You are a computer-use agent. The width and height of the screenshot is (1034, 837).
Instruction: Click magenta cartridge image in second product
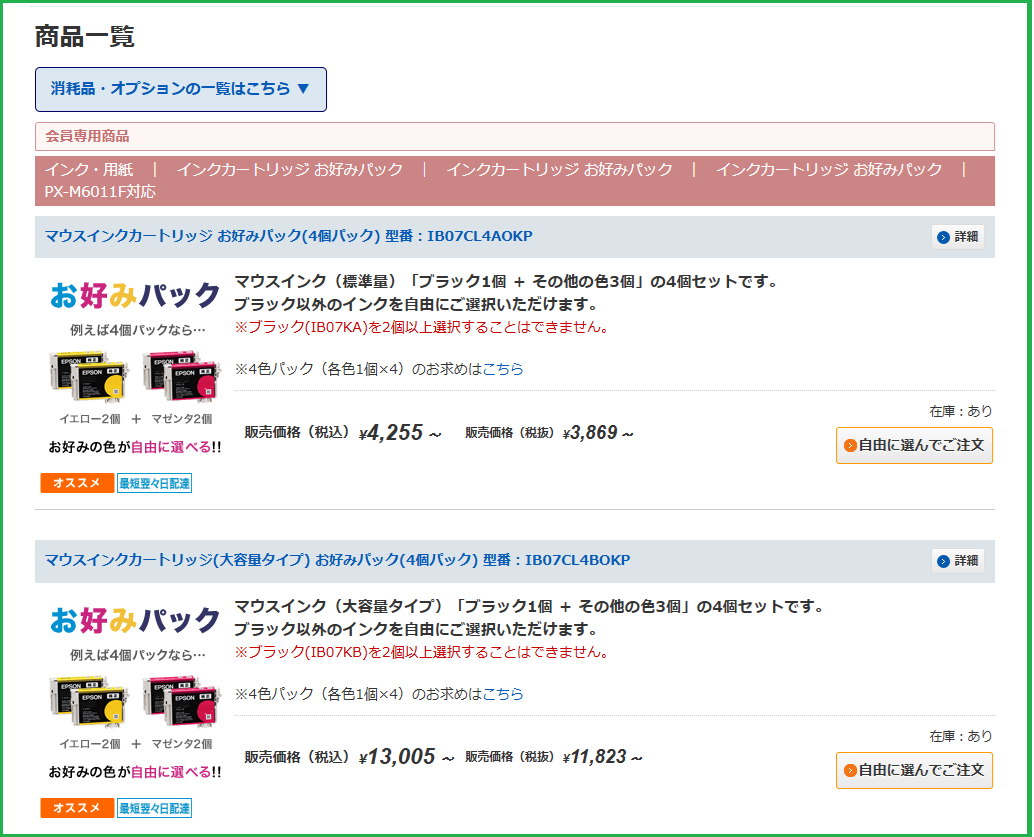tap(181, 700)
